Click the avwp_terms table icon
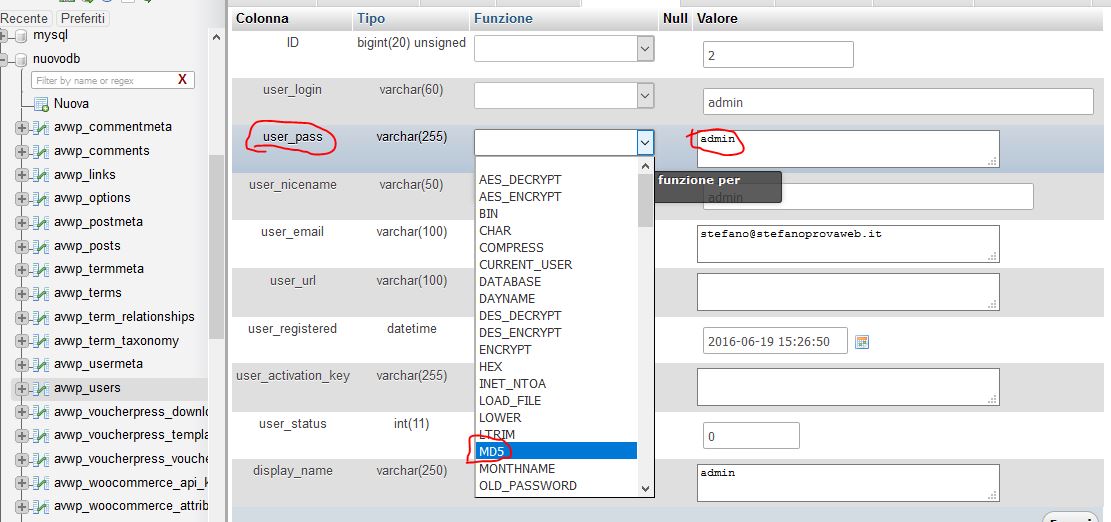1111x522 pixels. click(x=42, y=294)
